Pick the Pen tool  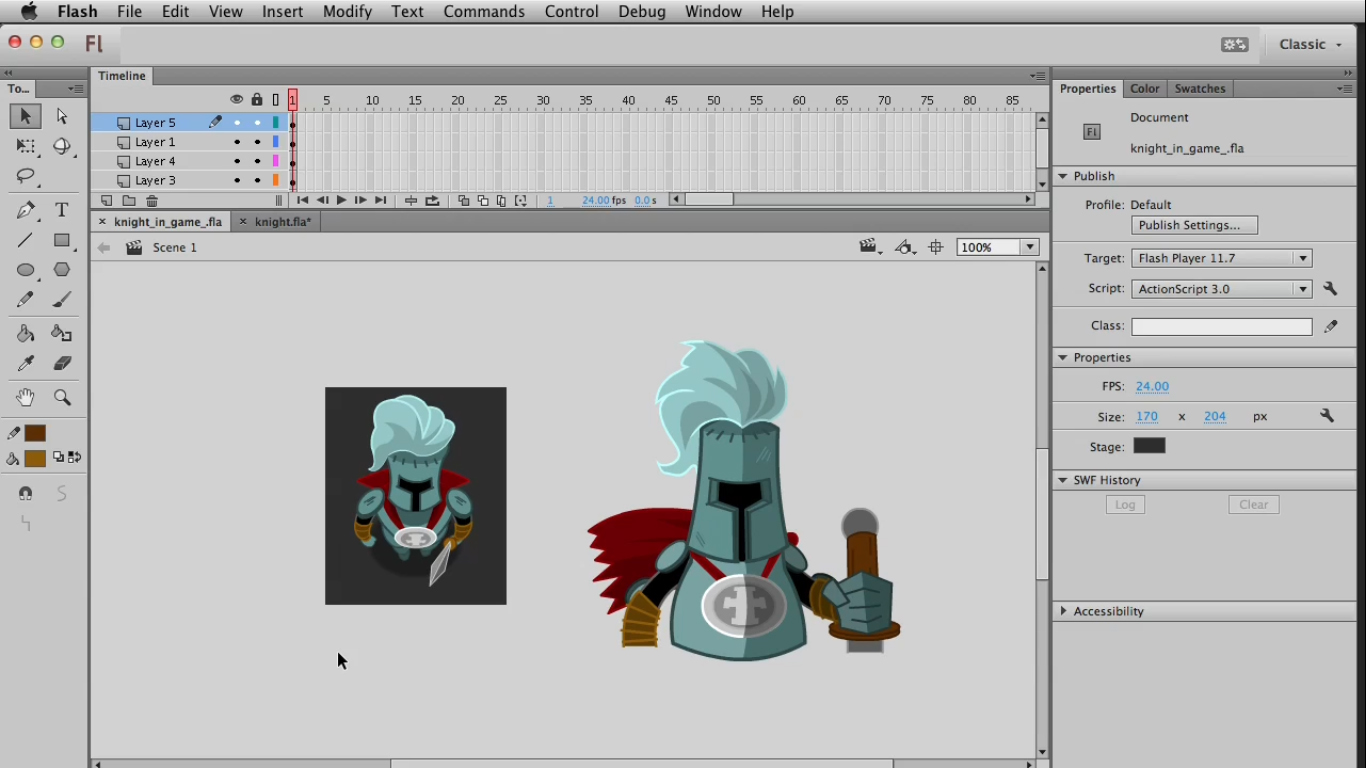[25, 210]
